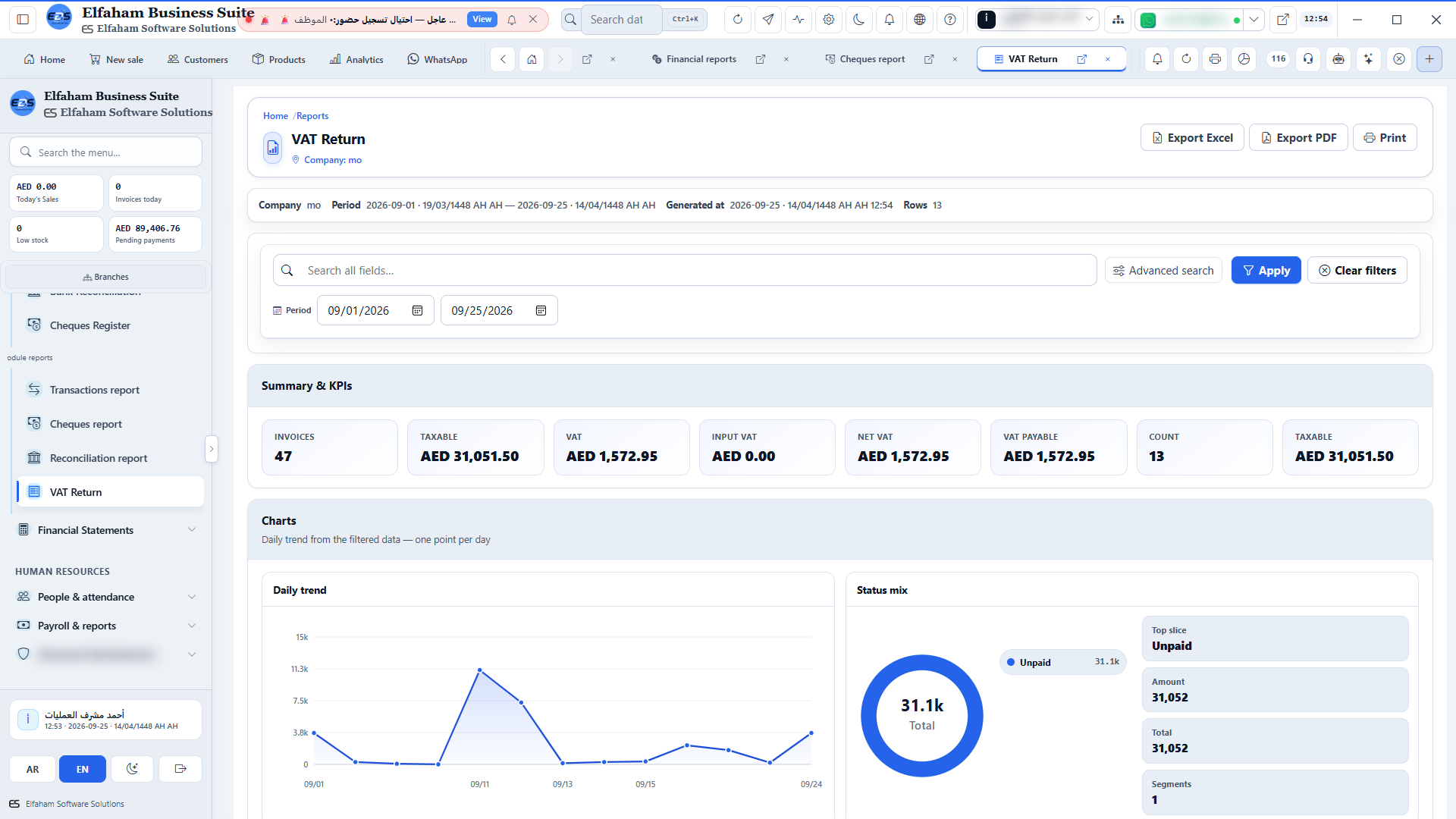Switch language to AR

(x=33, y=769)
